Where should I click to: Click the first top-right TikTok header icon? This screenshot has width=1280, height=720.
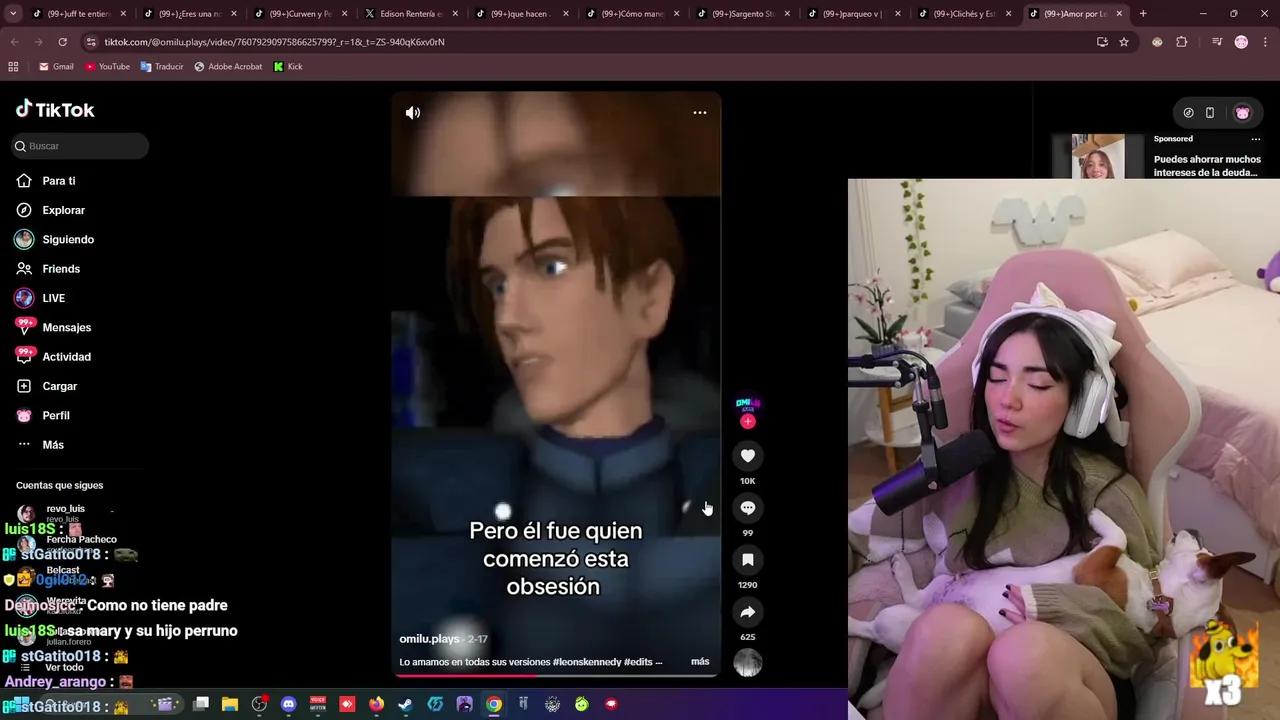pyautogui.click(x=1188, y=113)
